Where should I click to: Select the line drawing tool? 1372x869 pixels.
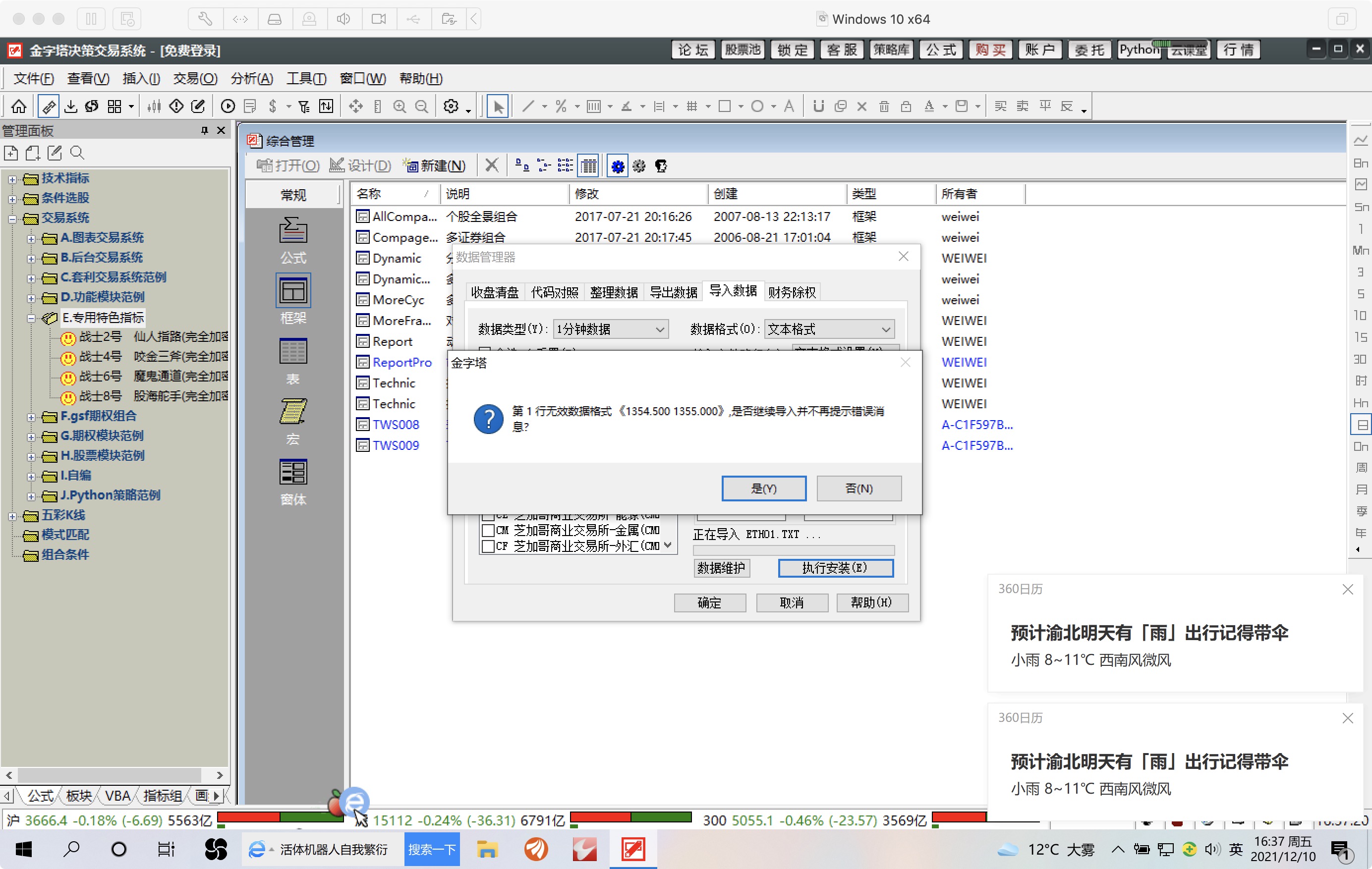(x=528, y=107)
